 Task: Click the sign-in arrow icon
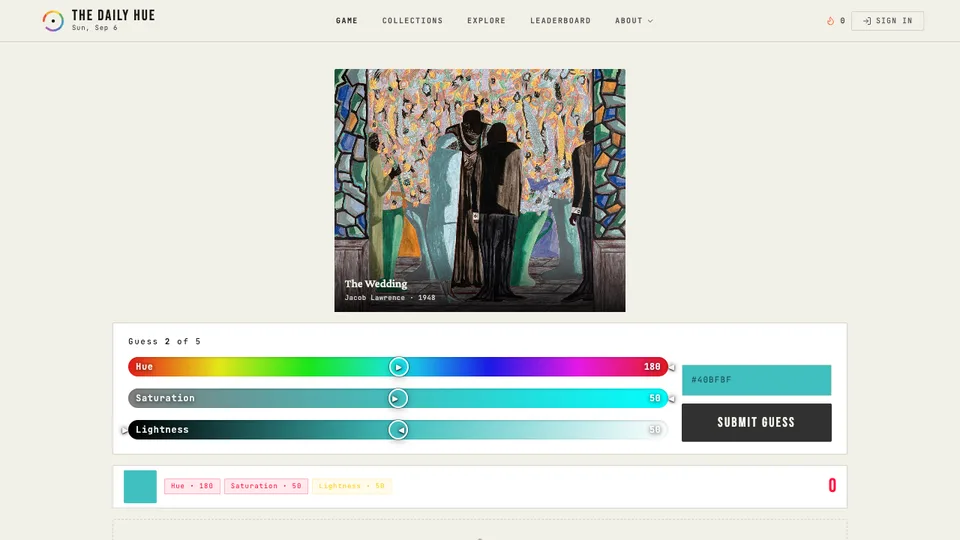[867, 21]
